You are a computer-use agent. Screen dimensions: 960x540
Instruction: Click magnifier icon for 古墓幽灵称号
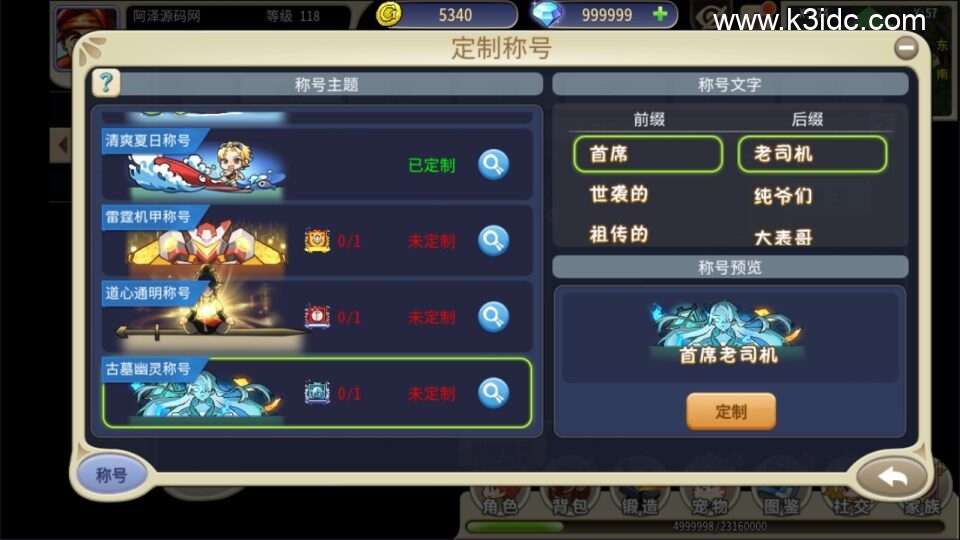pos(493,392)
